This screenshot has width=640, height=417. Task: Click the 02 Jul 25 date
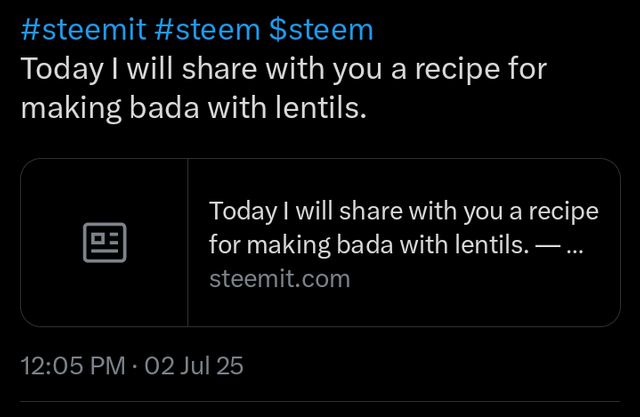194,366
